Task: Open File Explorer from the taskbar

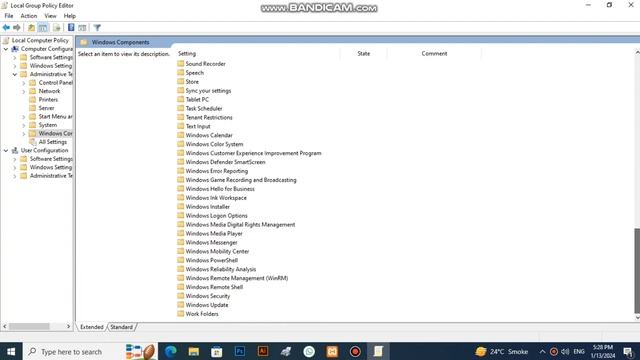Action: click(193, 351)
